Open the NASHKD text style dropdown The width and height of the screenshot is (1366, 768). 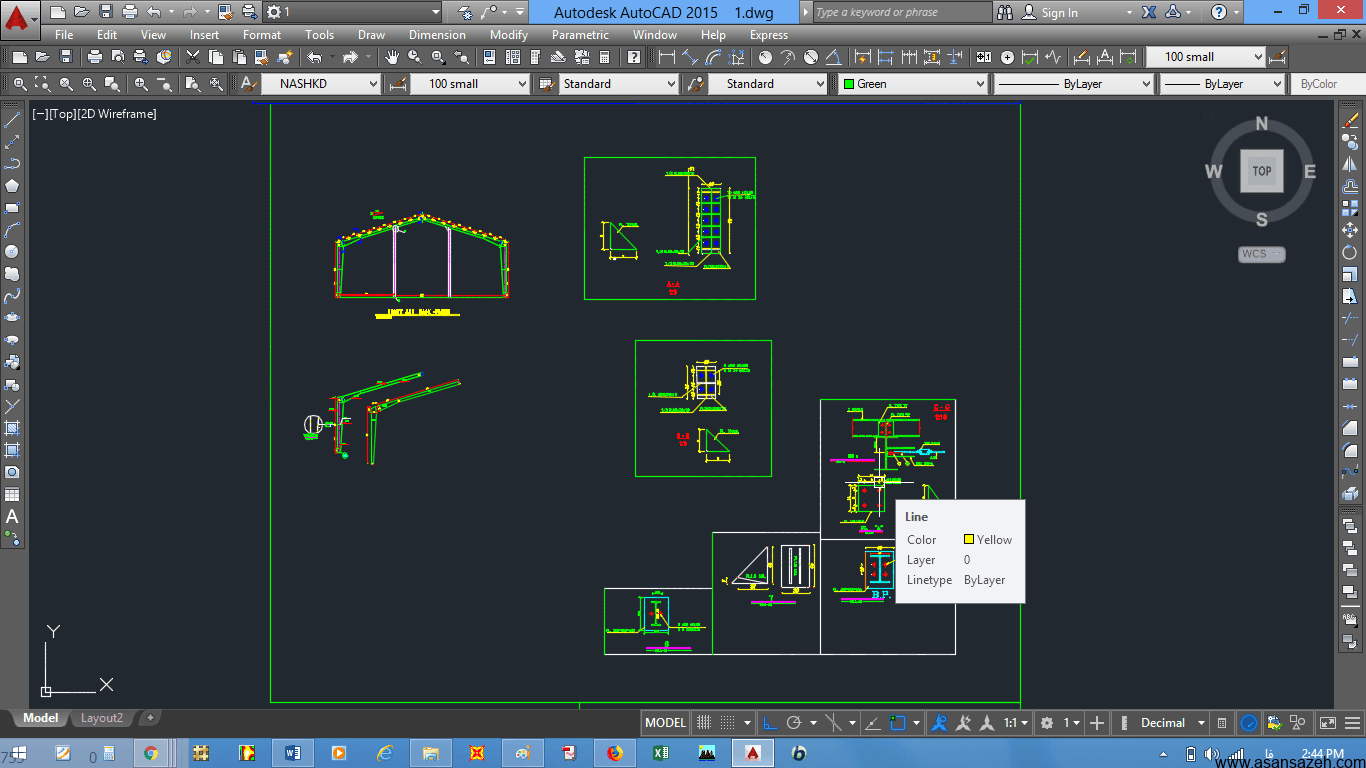pyautogui.click(x=322, y=84)
